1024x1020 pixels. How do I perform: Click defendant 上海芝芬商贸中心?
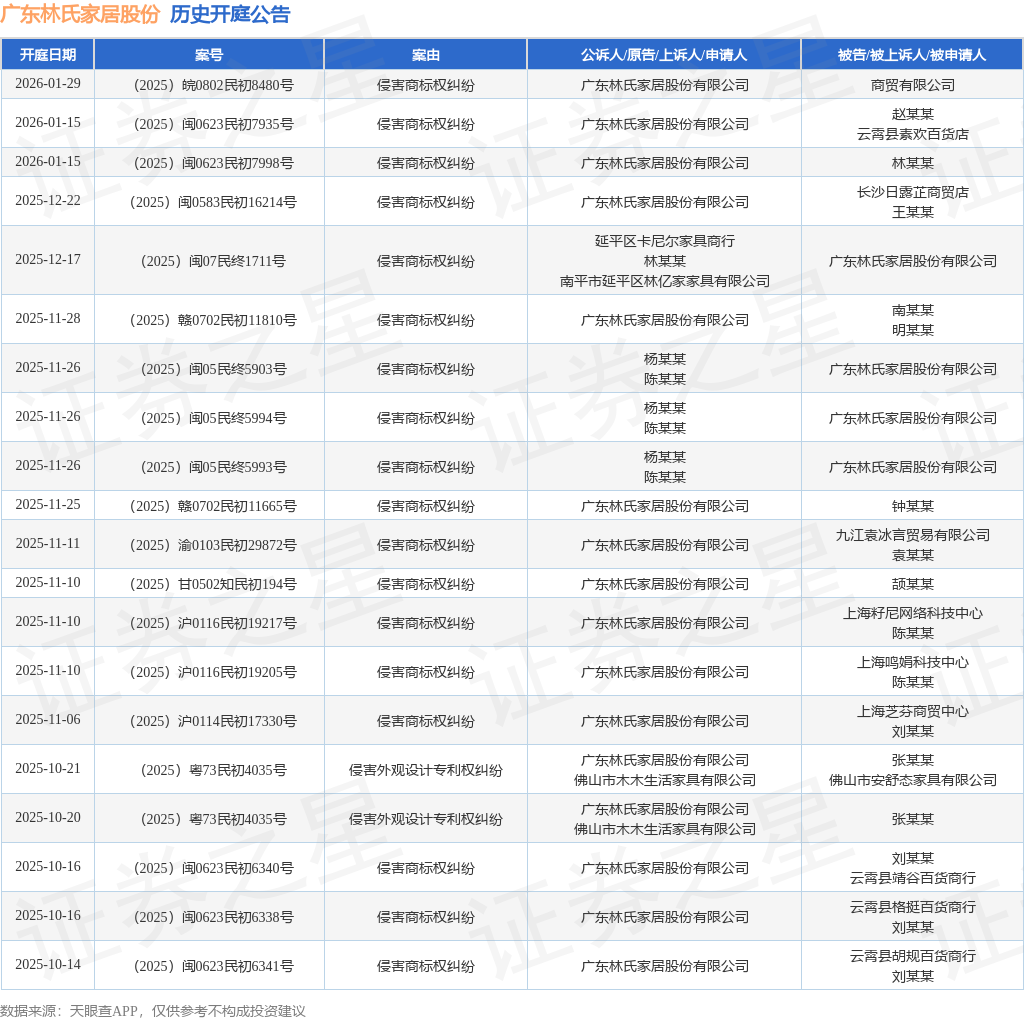pyautogui.click(x=912, y=711)
